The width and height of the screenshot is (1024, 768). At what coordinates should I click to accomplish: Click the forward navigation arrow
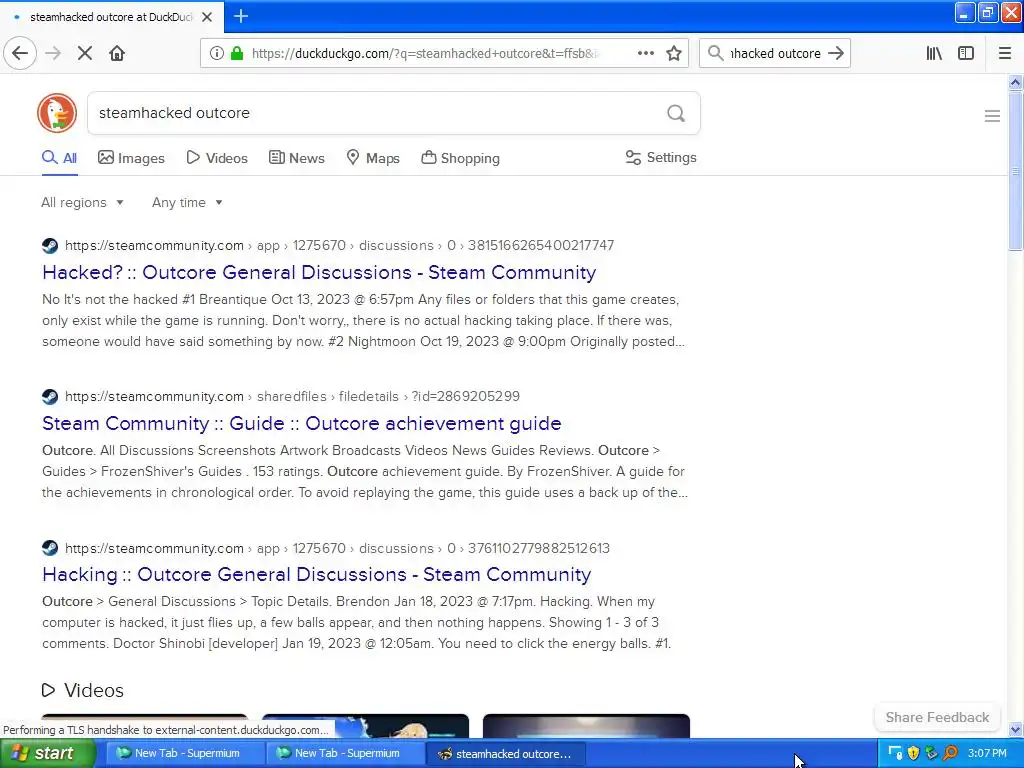(53, 53)
